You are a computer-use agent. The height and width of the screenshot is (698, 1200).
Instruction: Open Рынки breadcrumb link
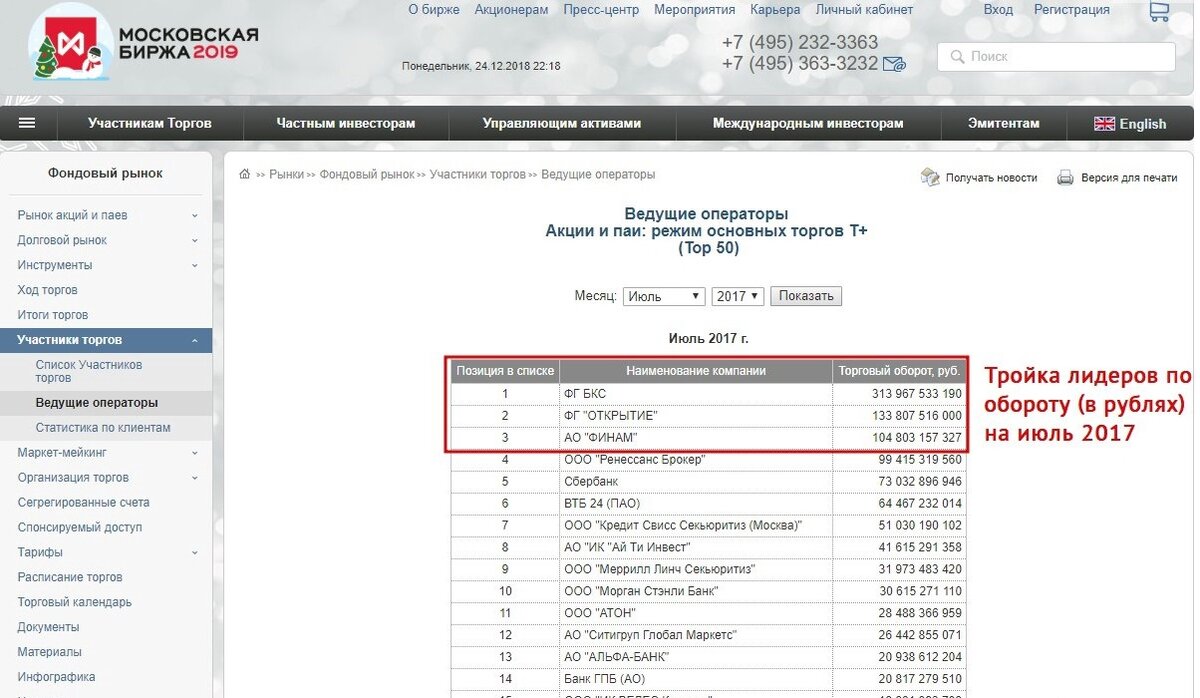pos(286,174)
